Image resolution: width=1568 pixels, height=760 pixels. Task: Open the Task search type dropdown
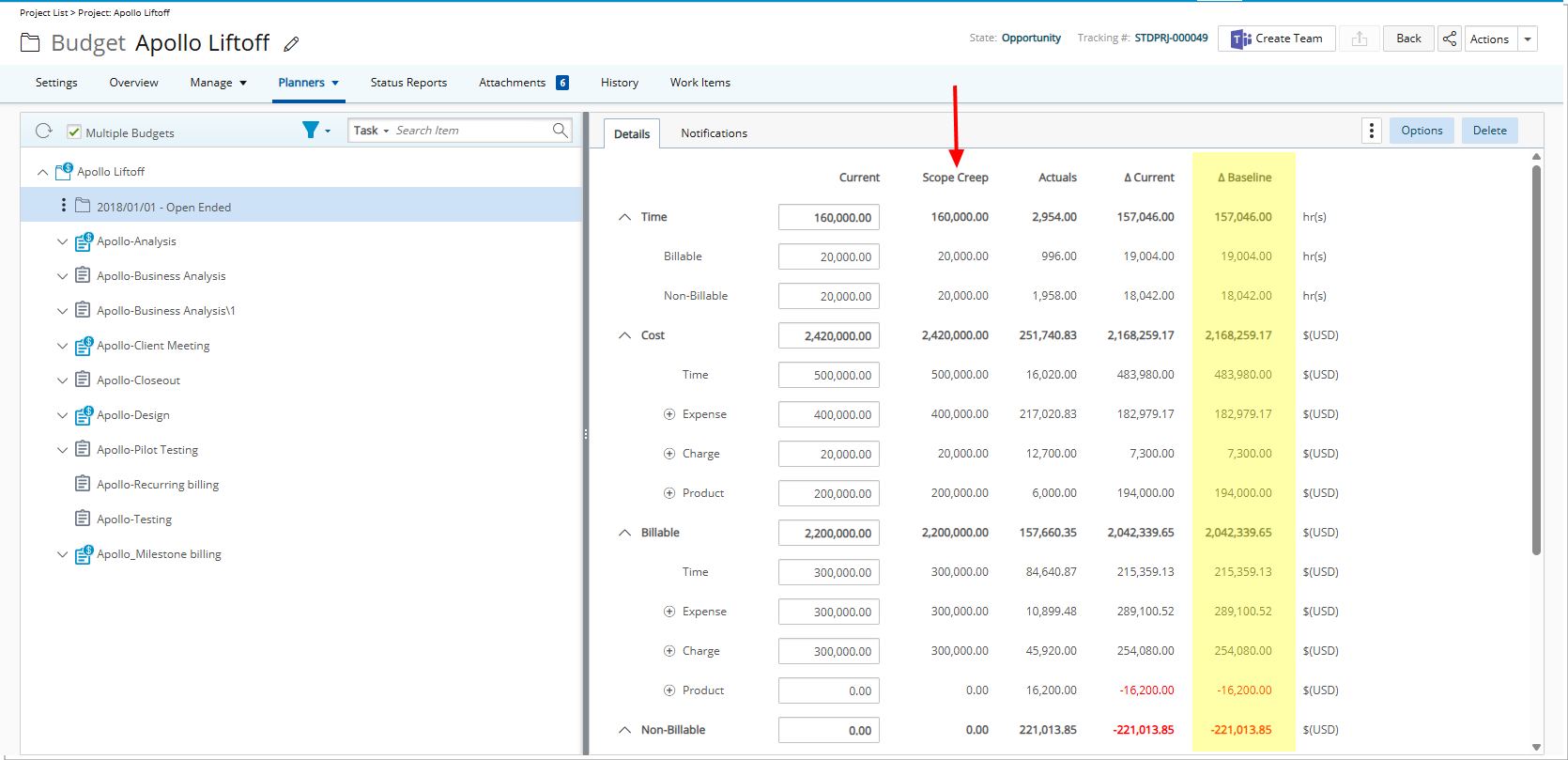tap(371, 131)
